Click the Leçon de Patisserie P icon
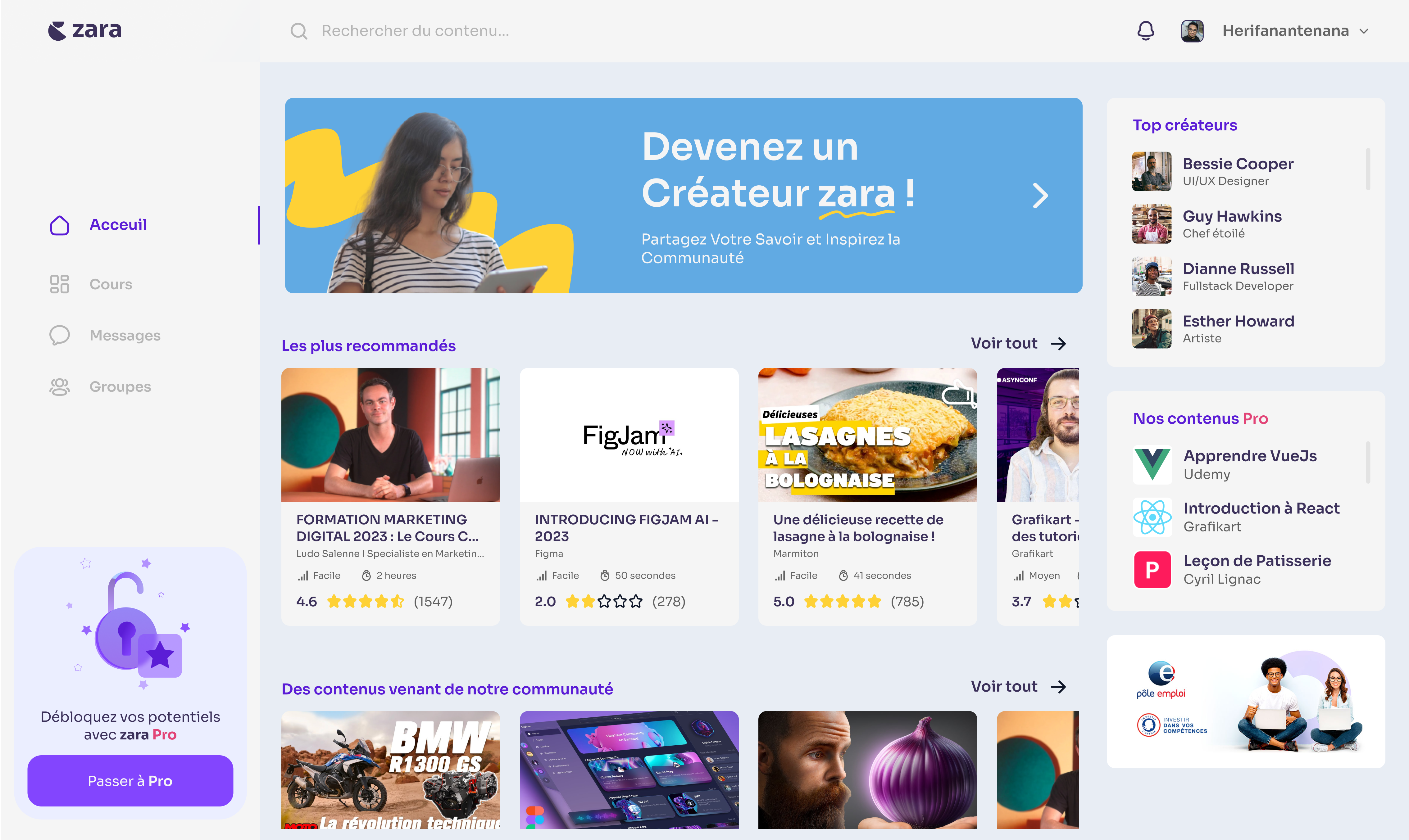Viewport: 1409px width, 840px height. (1152, 569)
